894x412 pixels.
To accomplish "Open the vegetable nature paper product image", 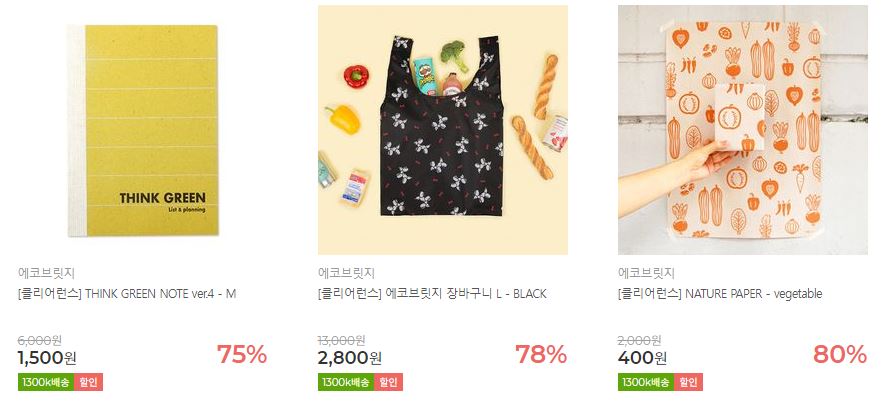I will coord(743,130).
